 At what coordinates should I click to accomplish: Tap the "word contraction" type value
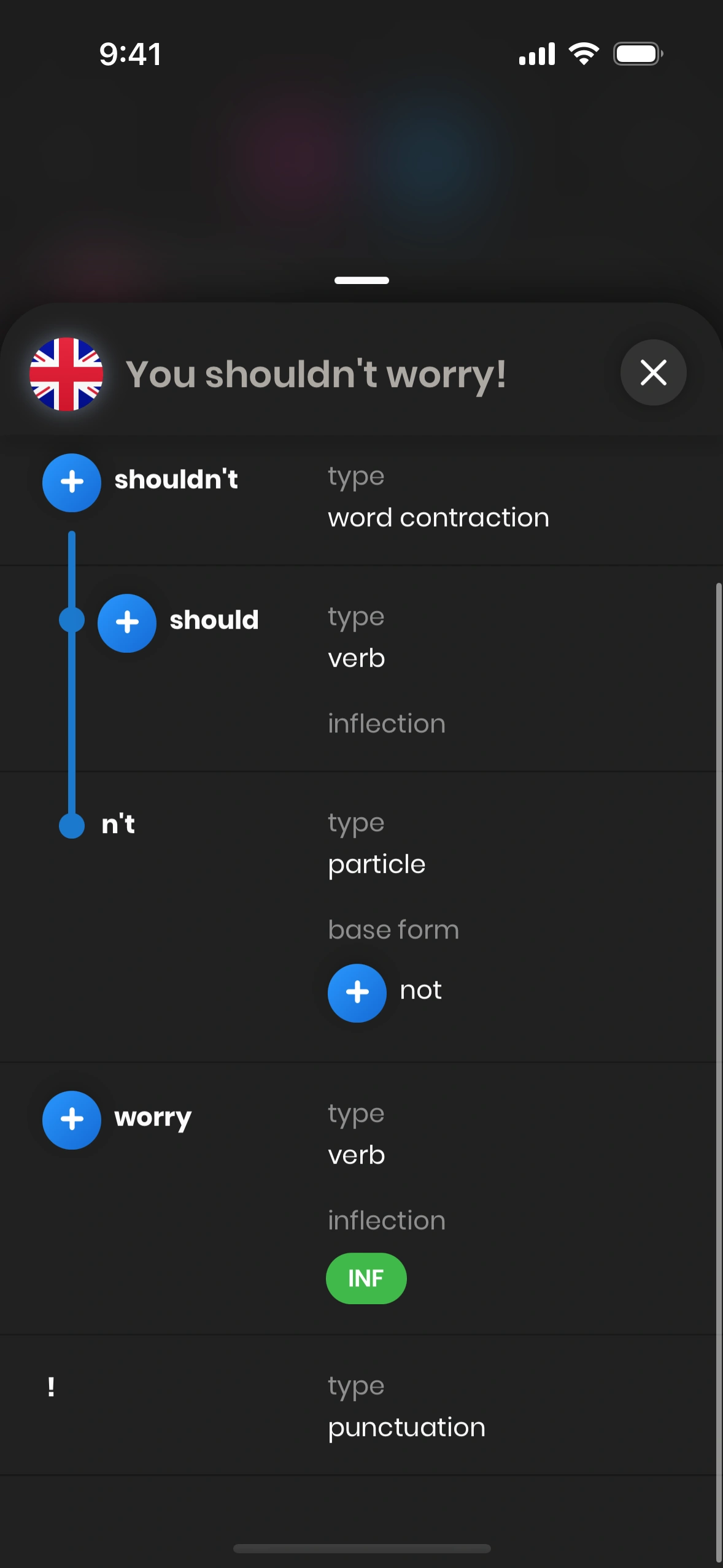pos(438,518)
